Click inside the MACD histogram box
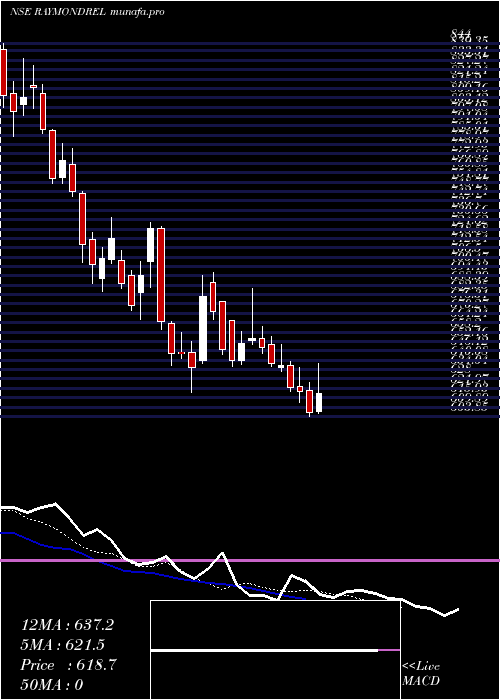 [x=275, y=650]
